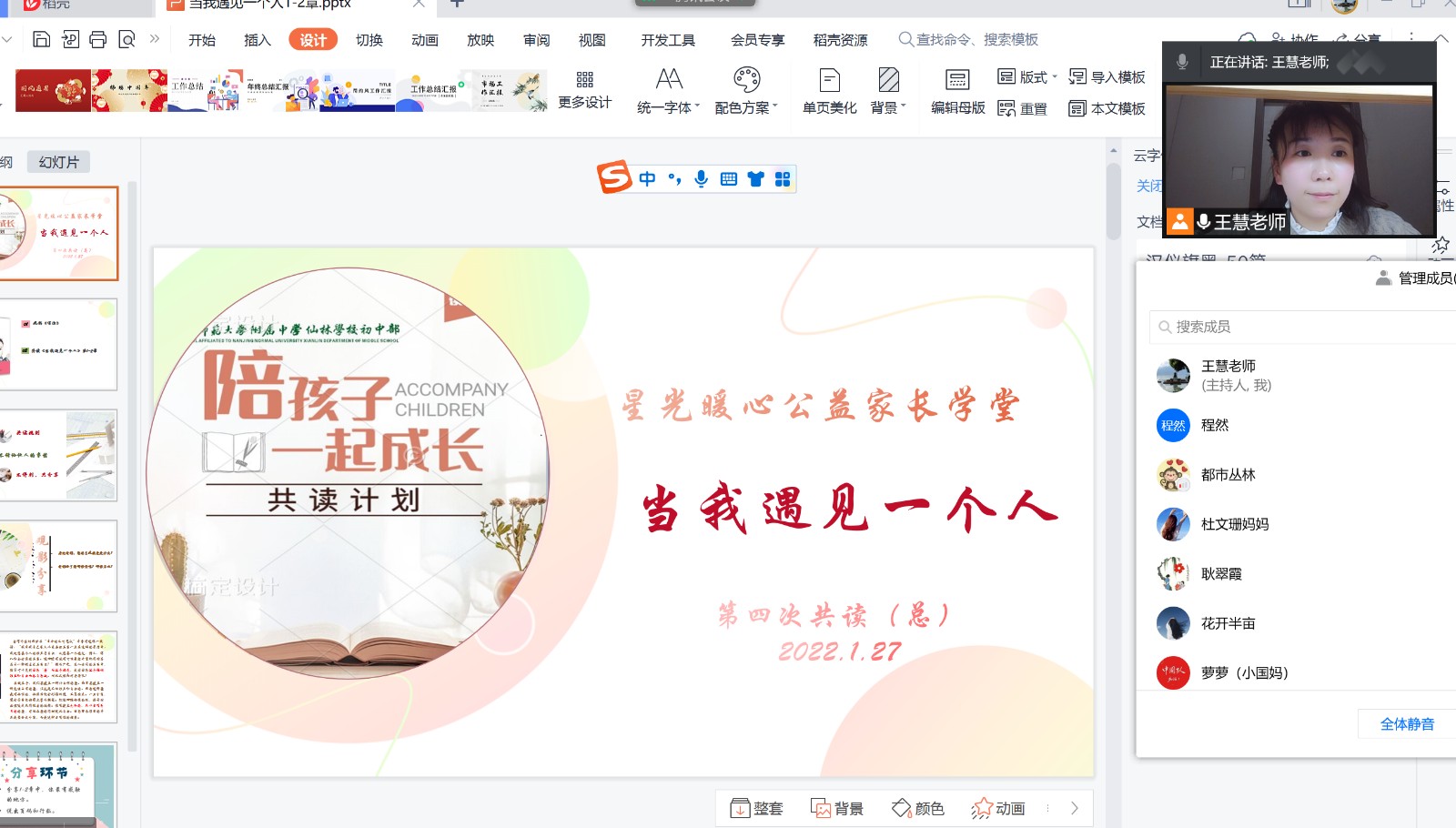The image size is (1456, 828).
Task: Click the Save icon in quick toolbar
Action: tap(41, 39)
